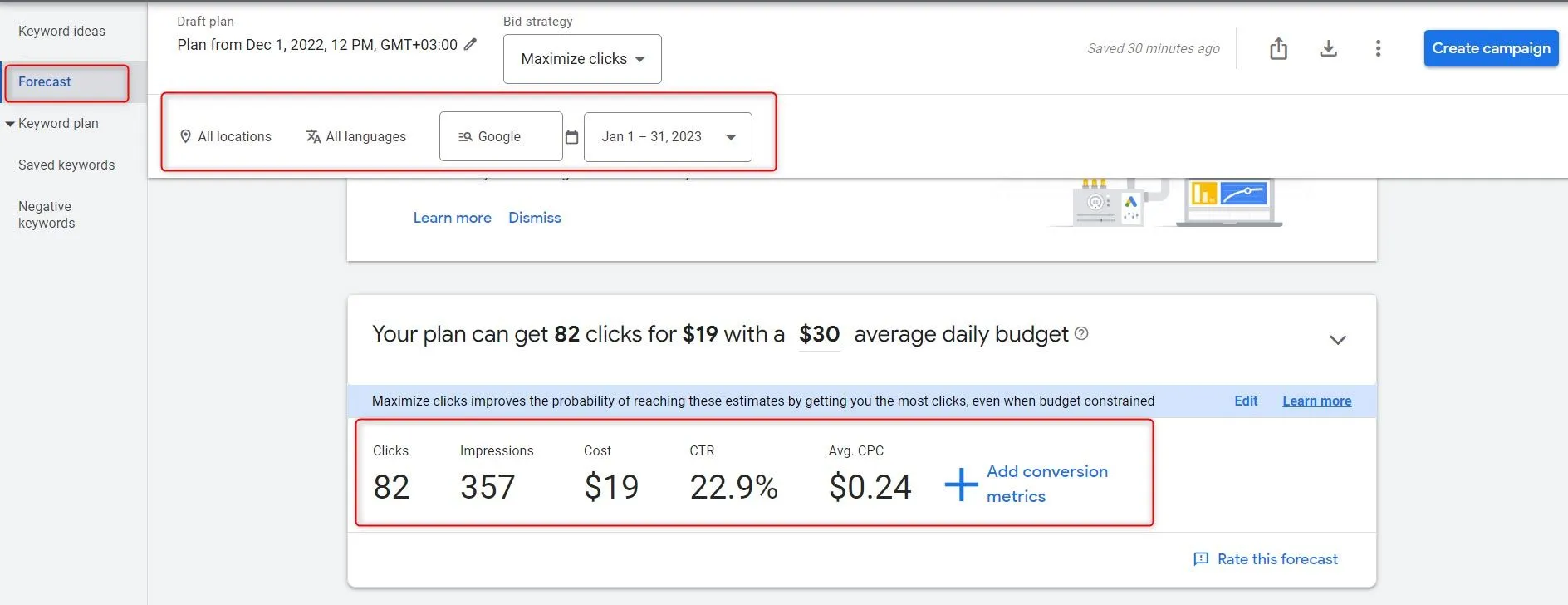Screen dimensions: 1568x605
Task: Click the Avg. CPC value $0.24
Action: pos(870,487)
